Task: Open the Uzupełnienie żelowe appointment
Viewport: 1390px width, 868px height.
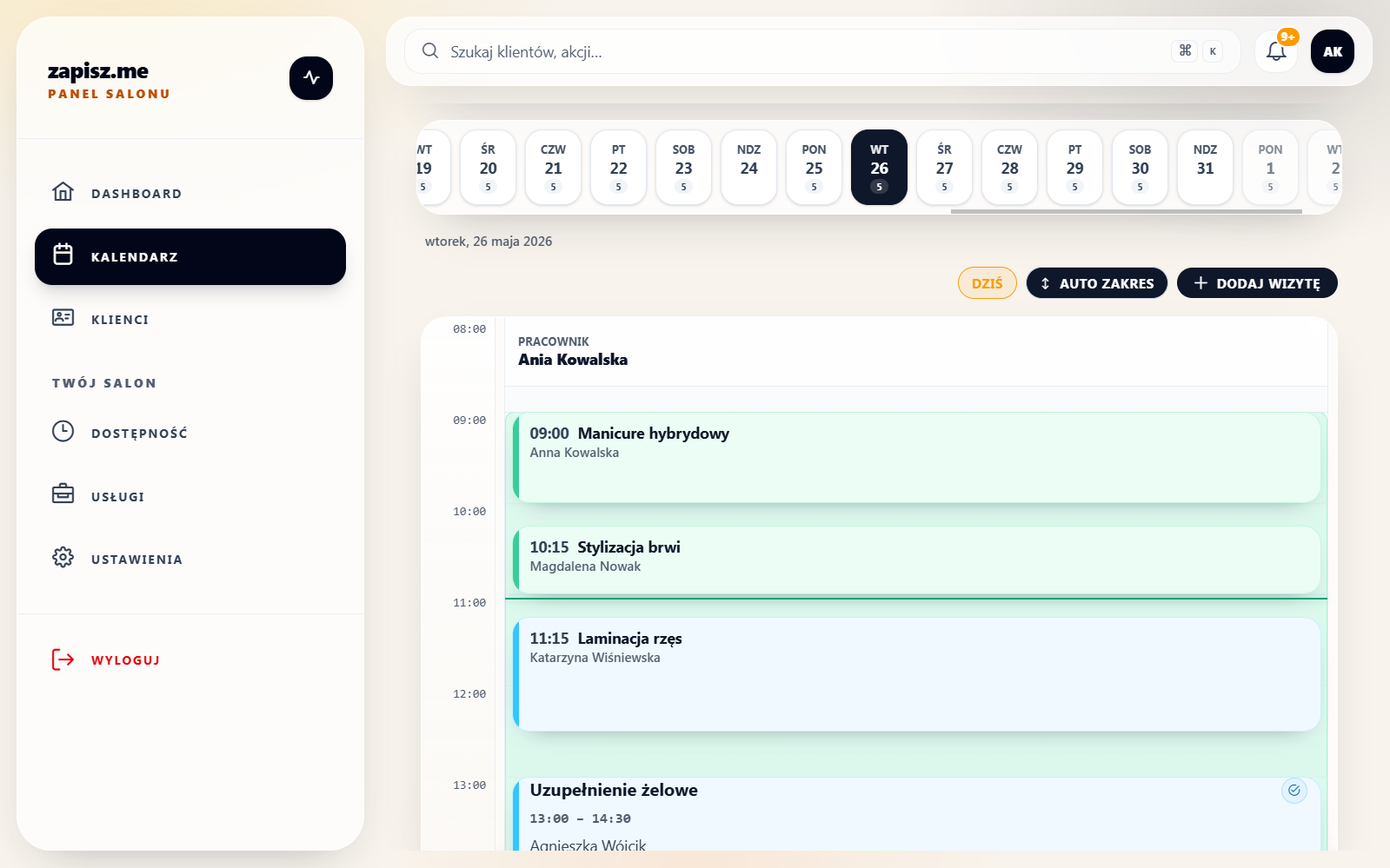Action: point(917,814)
